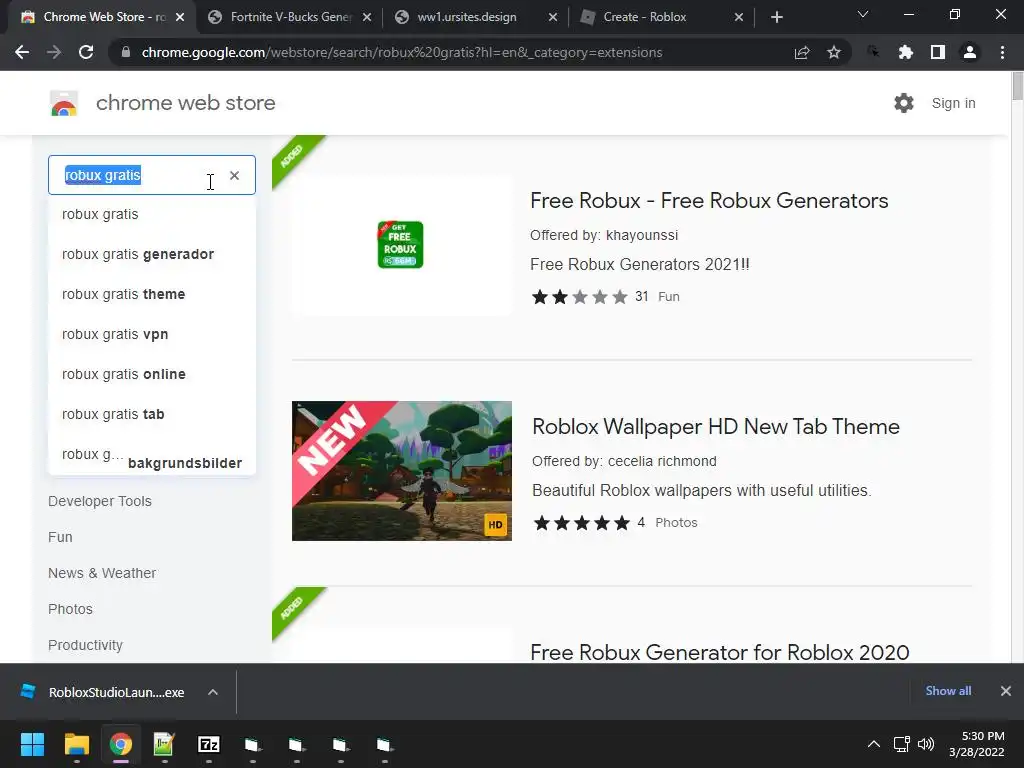Image resolution: width=1024 pixels, height=768 pixels.
Task: Open the tab search chevron
Action: 863,14
